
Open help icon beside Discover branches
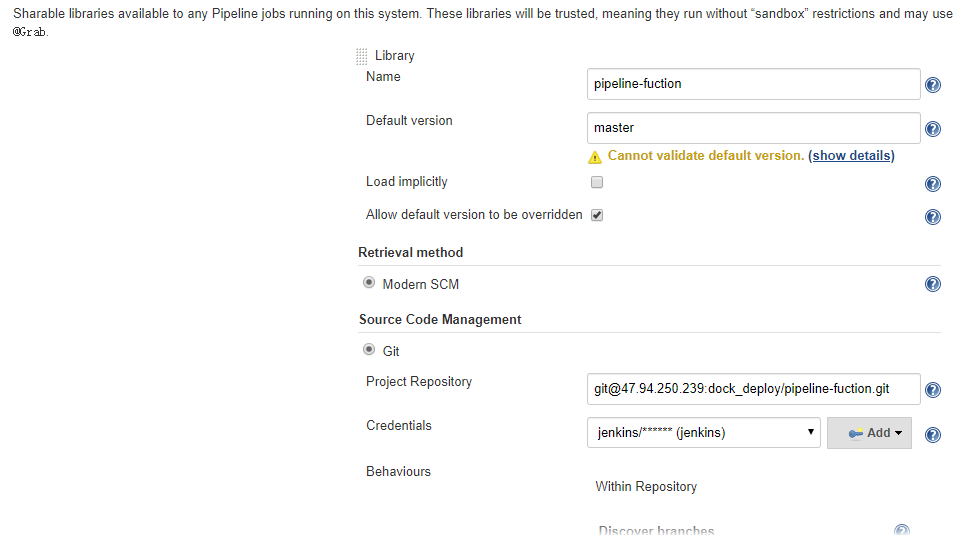pyautogui.click(x=901, y=530)
